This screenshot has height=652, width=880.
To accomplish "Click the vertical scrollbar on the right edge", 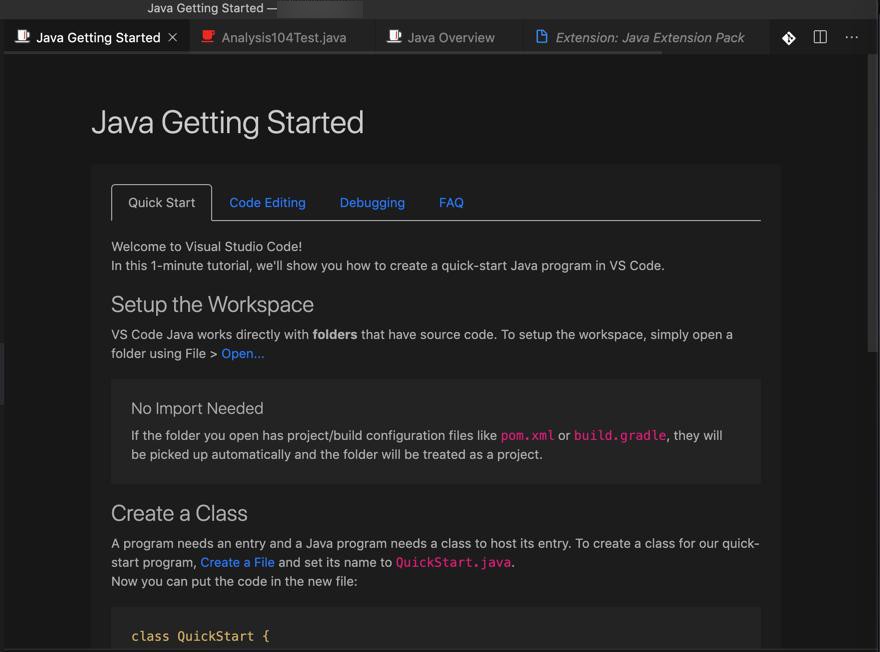I will tap(873, 200).
